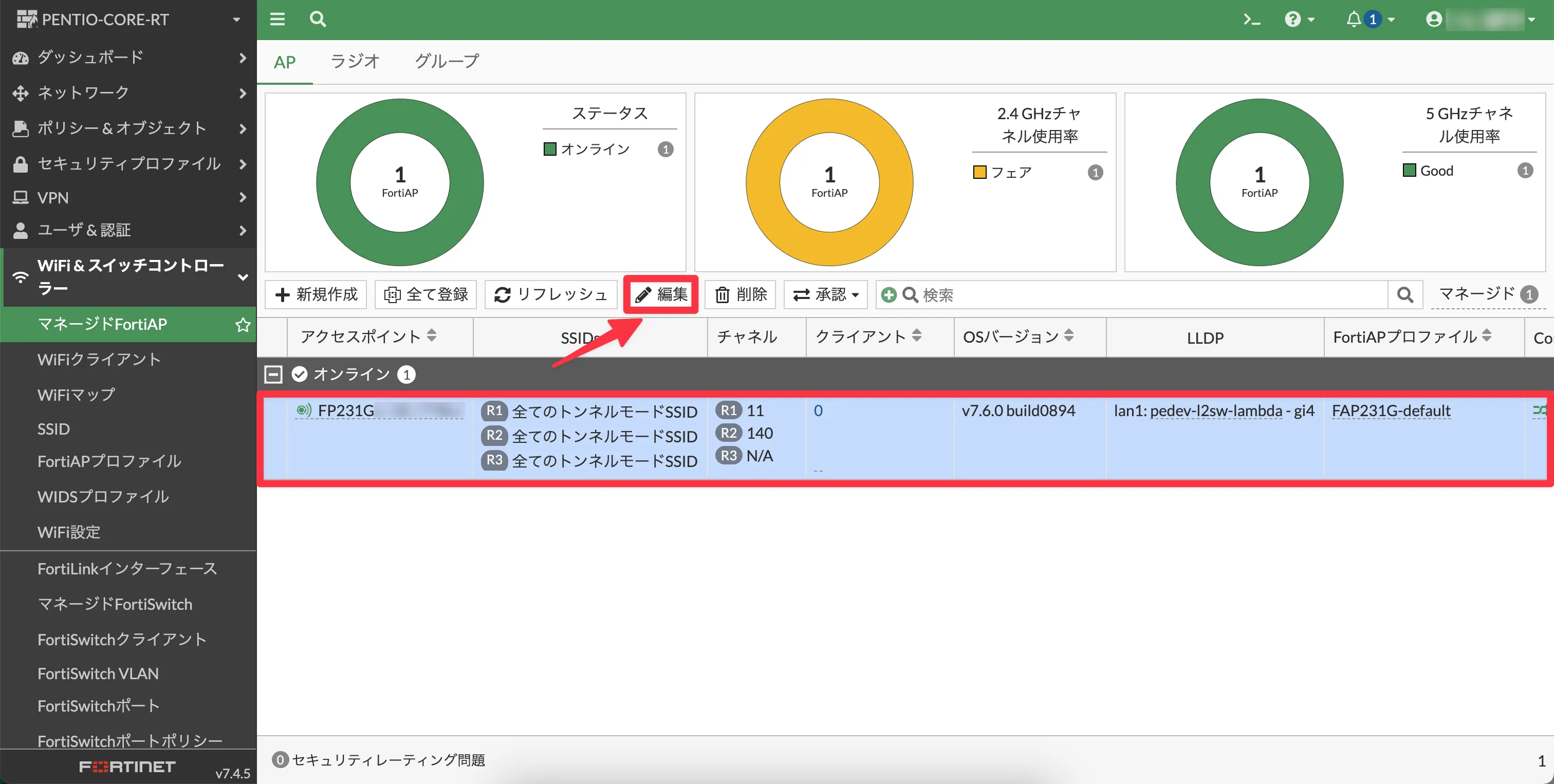
Task: Click the 編集 button
Action: click(661, 294)
